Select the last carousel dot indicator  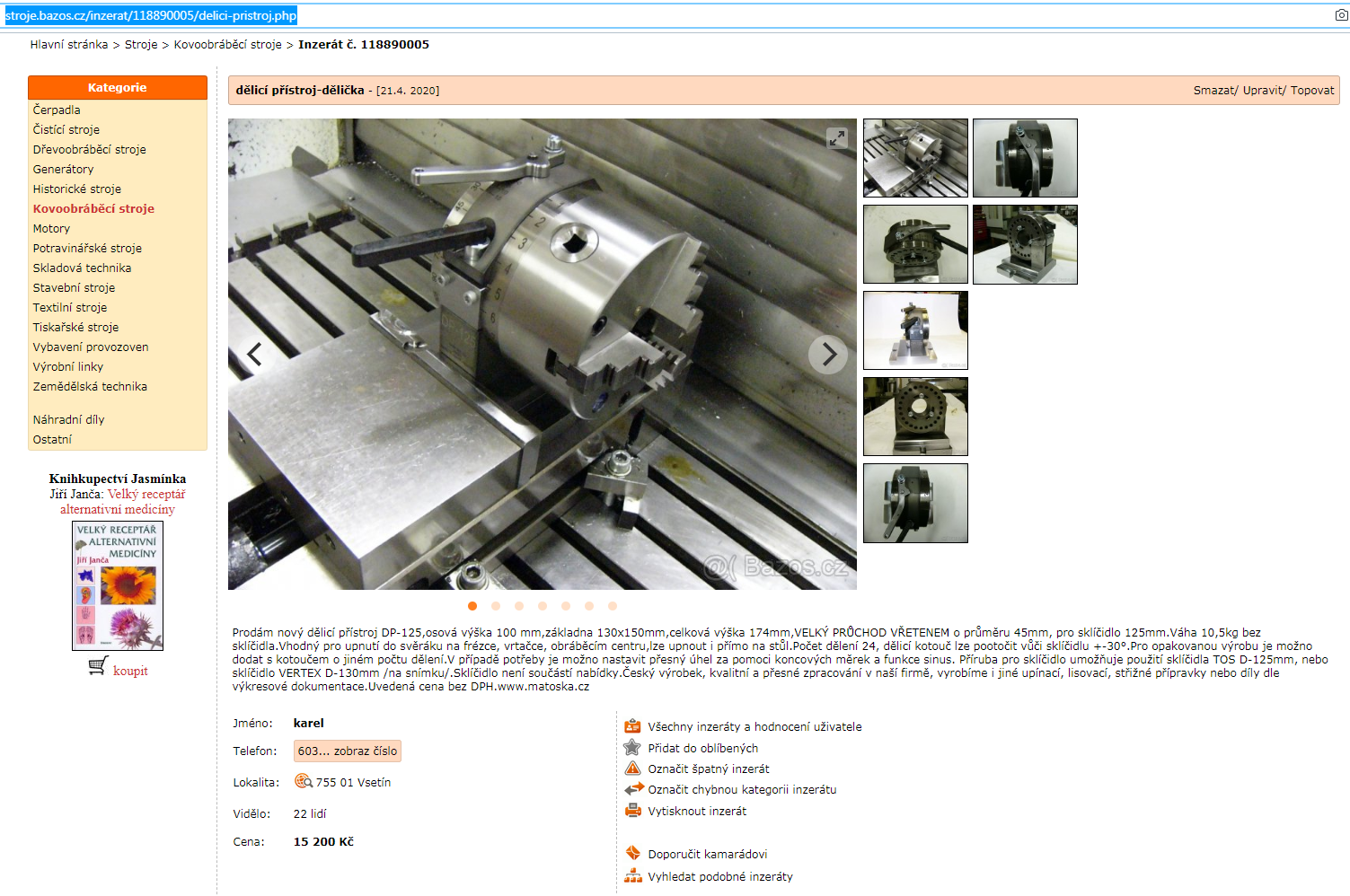point(613,606)
